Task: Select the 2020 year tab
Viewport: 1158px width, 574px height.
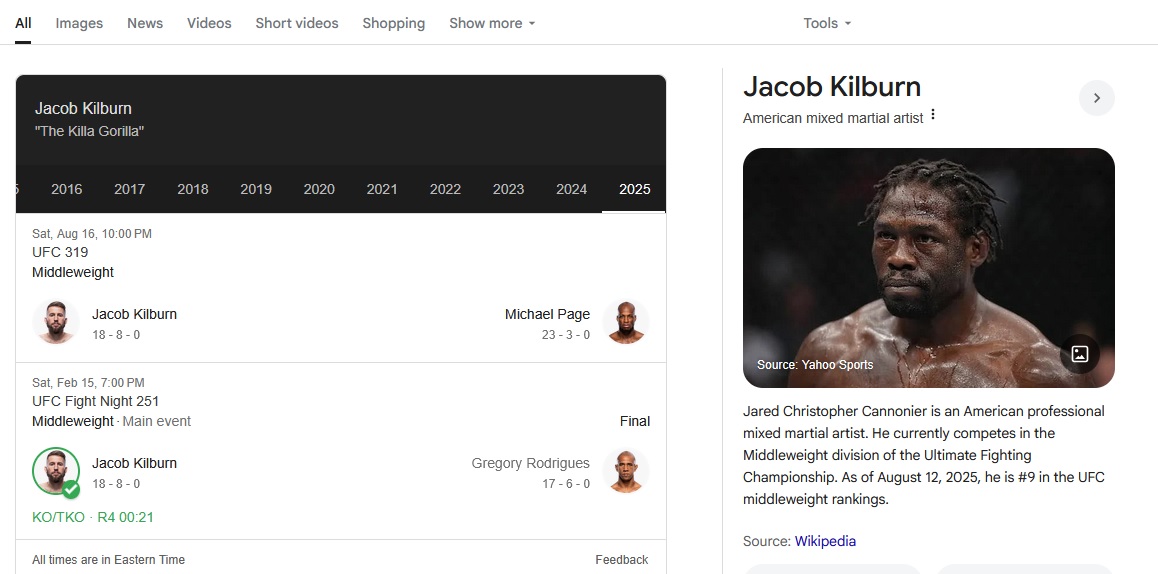Action: pos(319,189)
